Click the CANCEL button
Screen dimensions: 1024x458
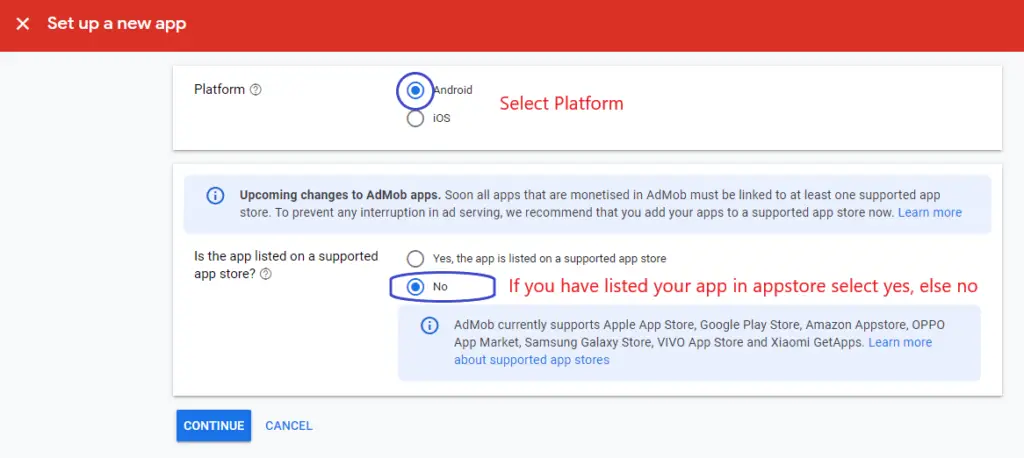point(289,426)
